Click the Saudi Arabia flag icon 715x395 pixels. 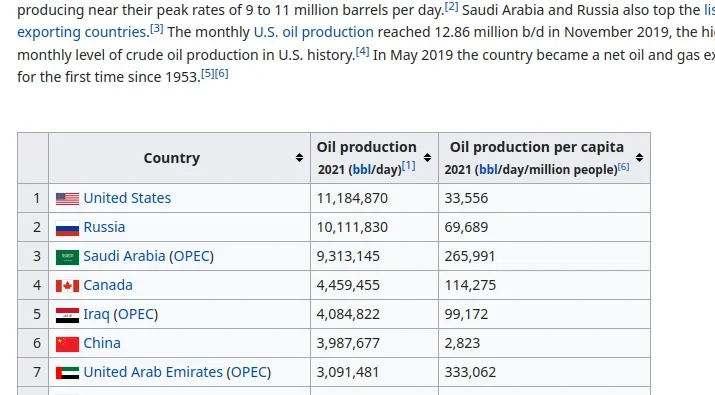[x=67, y=257]
